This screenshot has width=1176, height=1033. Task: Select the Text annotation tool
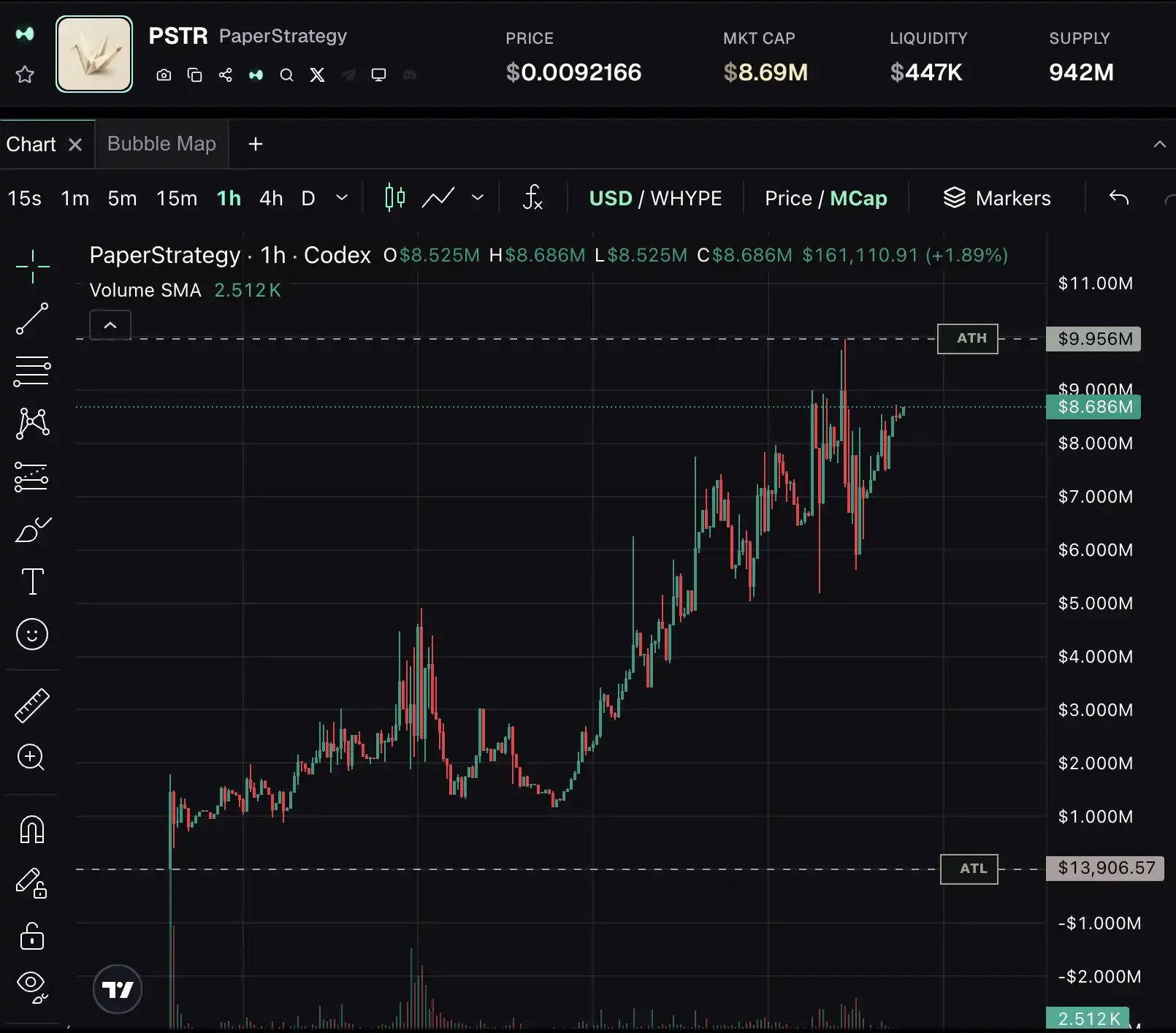[x=32, y=582]
